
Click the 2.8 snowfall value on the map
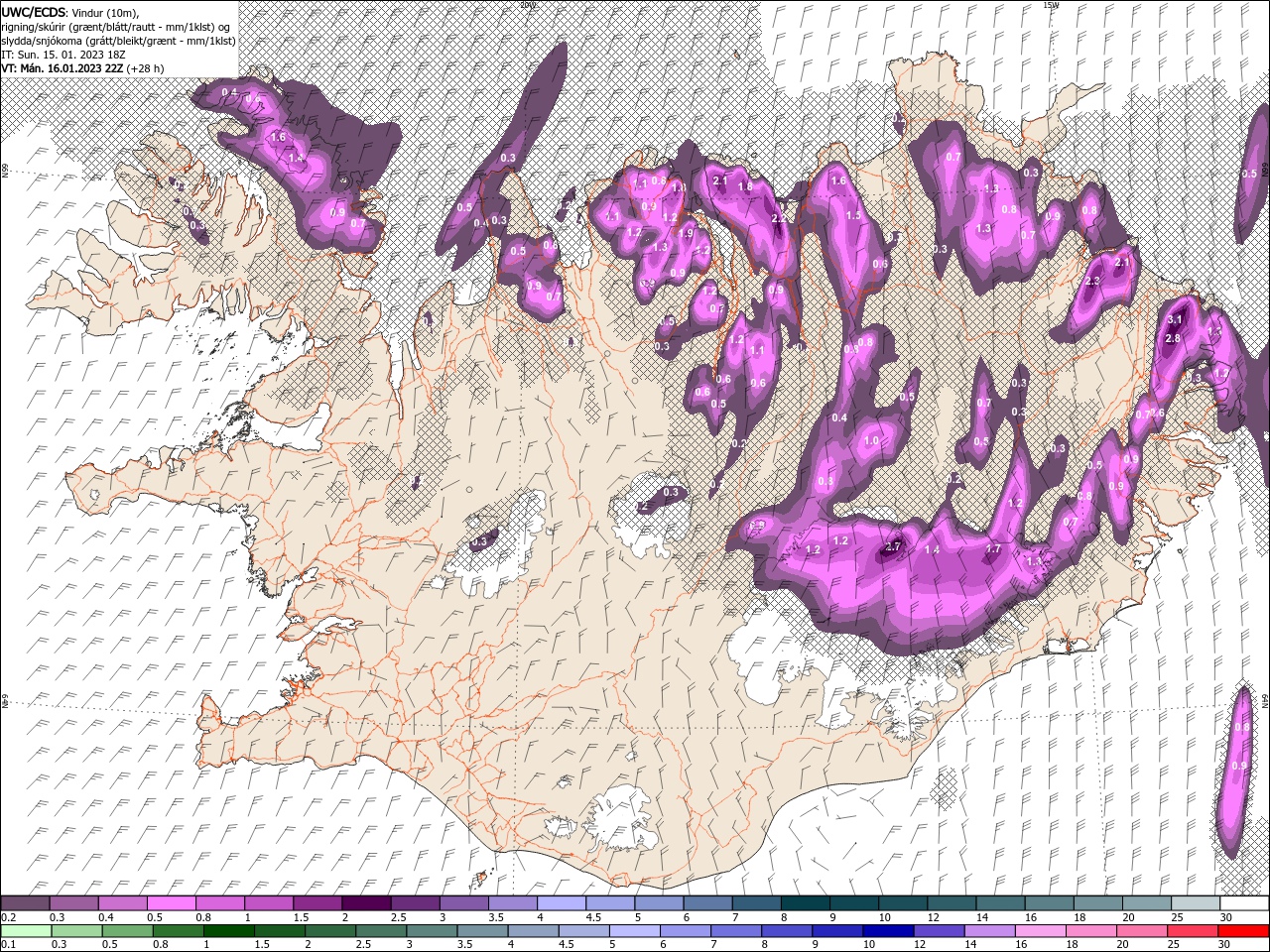click(x=1172, y=338)
